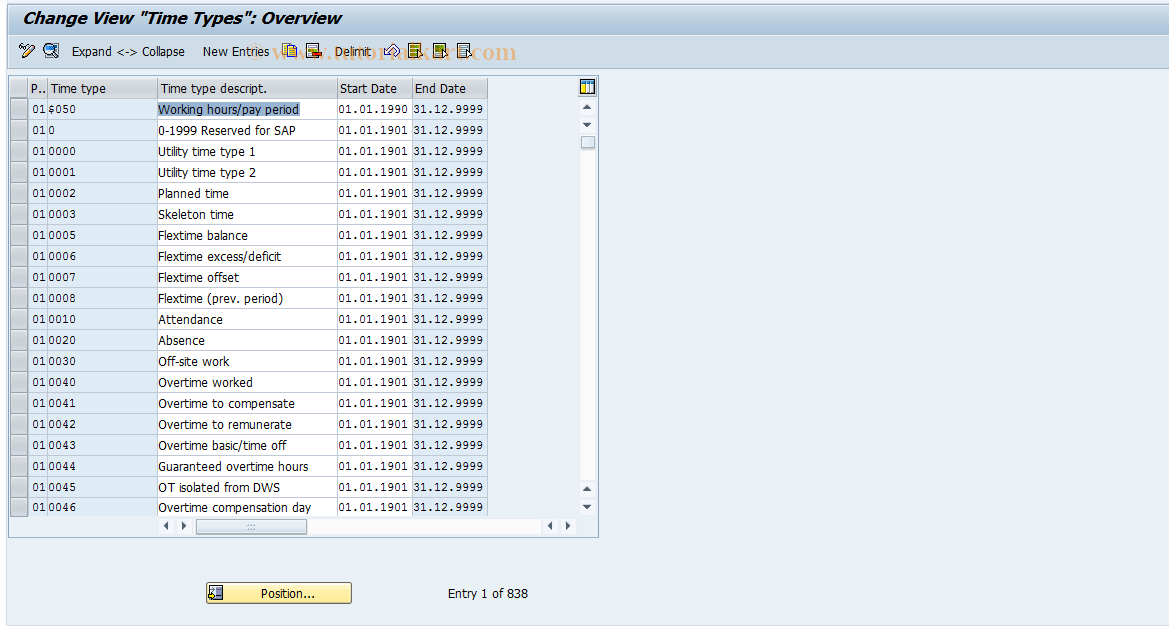The image size is (1169, 626).
Task: Click the Working hours/pay period description field
Action: click(x=247, y=109)
